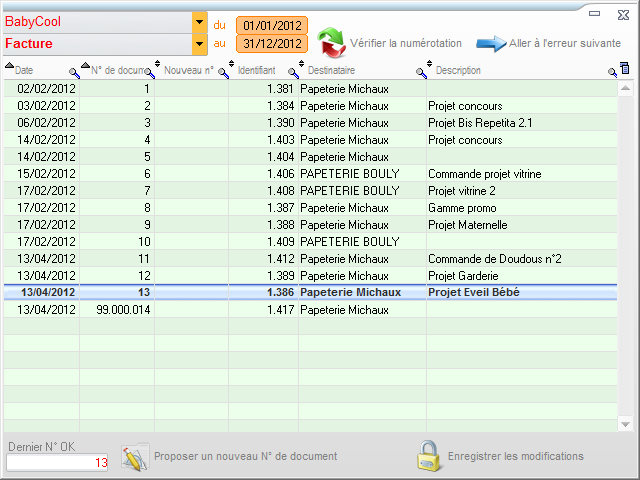Click the scrollbar down arrow of the table

625,423
